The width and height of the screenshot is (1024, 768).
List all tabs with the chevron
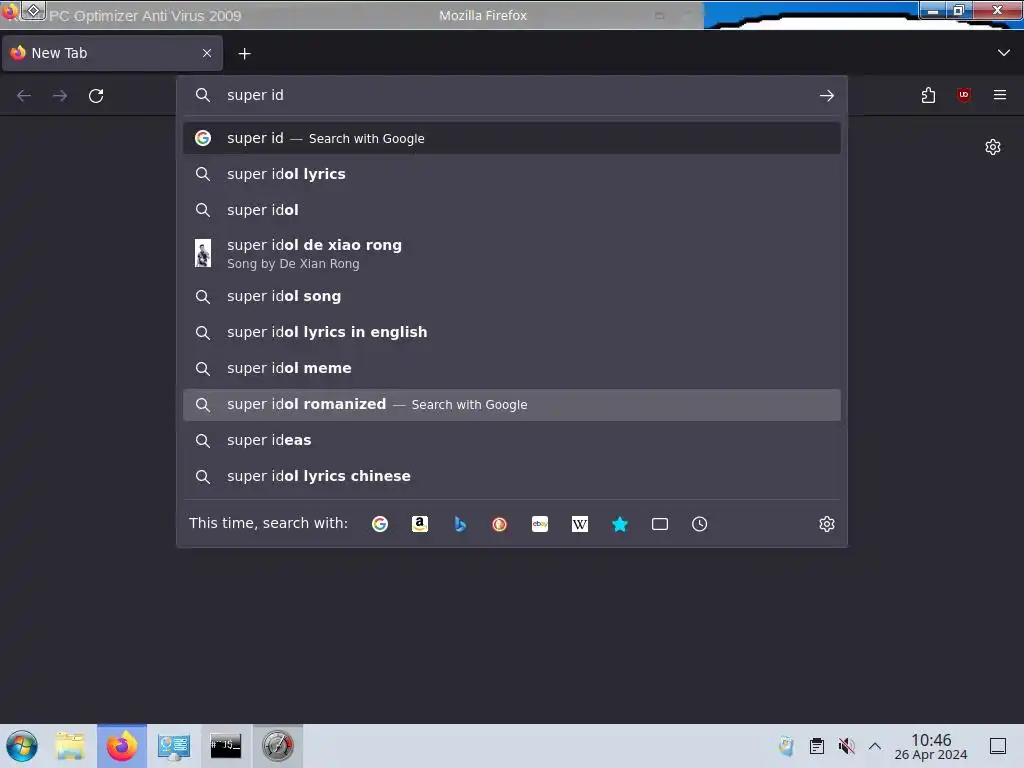1004,53
